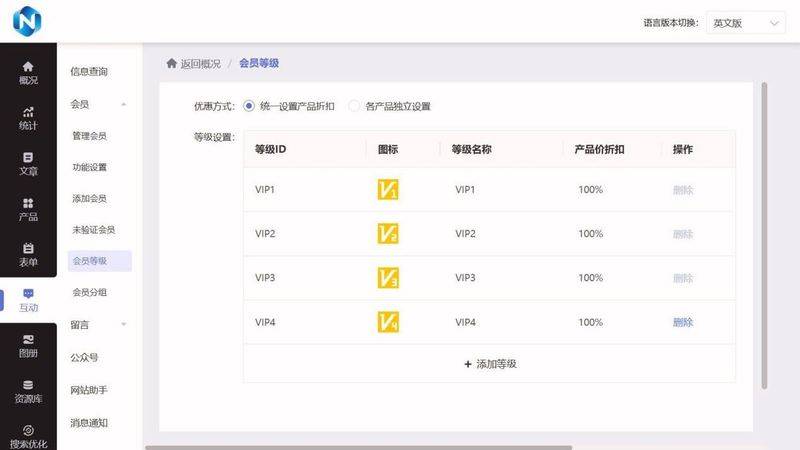
Task: Click VIP3 in the 等级名称 column
Action: [465, 278]
